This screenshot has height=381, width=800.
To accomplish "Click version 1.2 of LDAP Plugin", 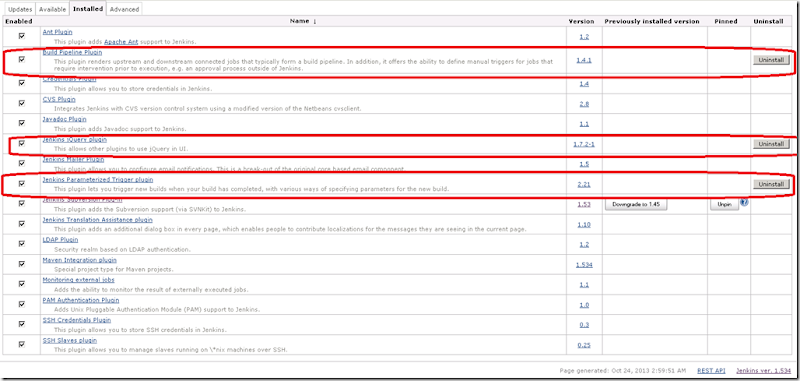I will point(584,244).
